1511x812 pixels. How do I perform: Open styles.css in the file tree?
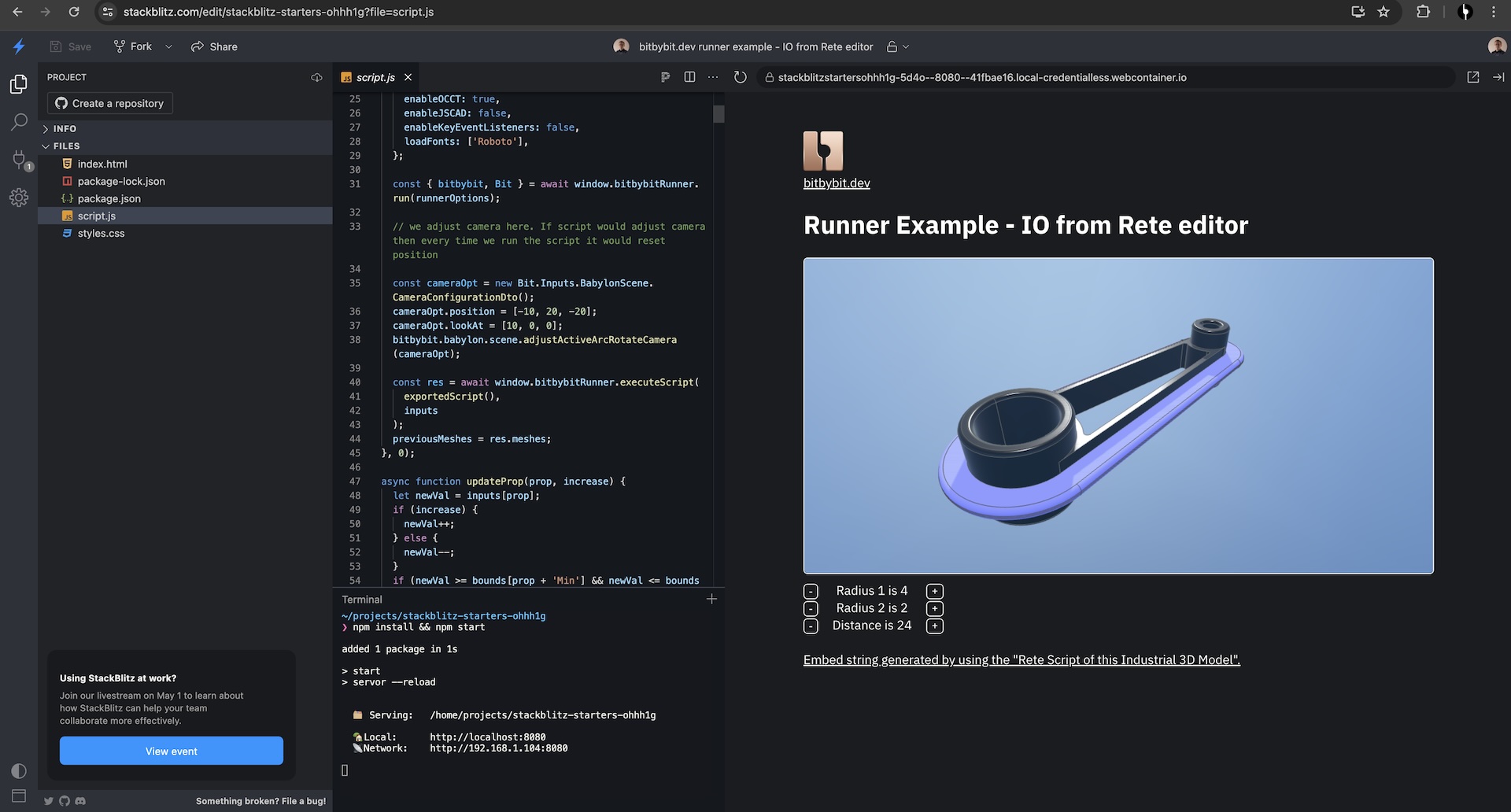tap(185, 233)
